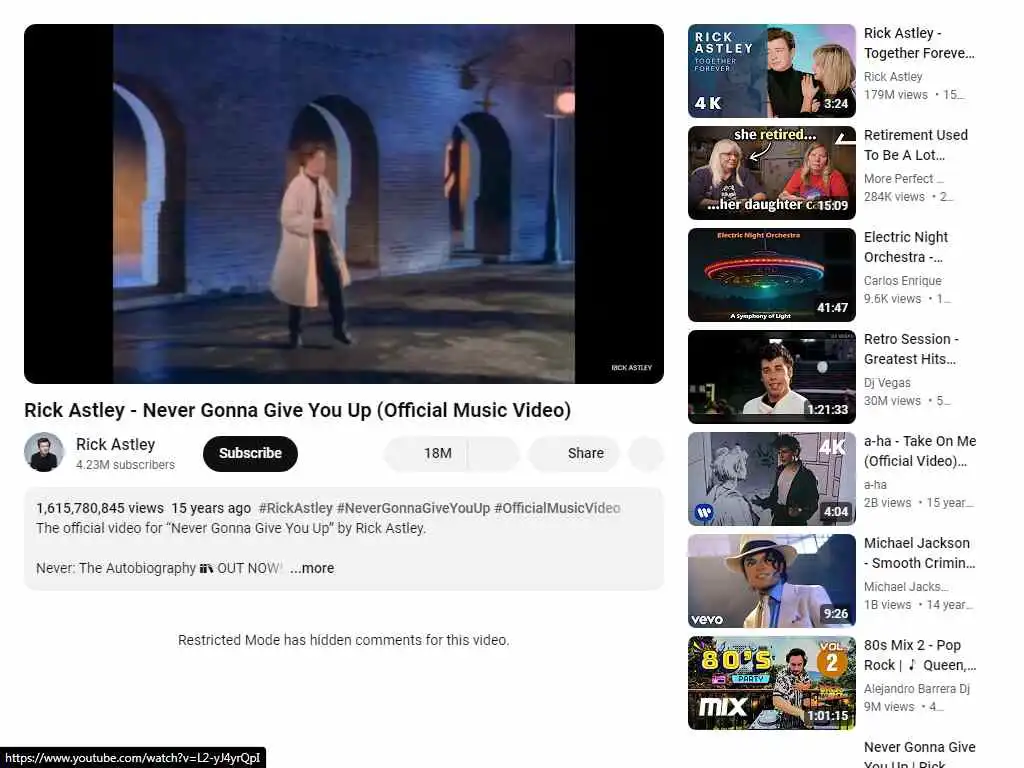Image resolution: width=1024 pixels, height=768 pixels.
Task: Open 'Electric Night Orchestra -...' title
Action: 906,247
